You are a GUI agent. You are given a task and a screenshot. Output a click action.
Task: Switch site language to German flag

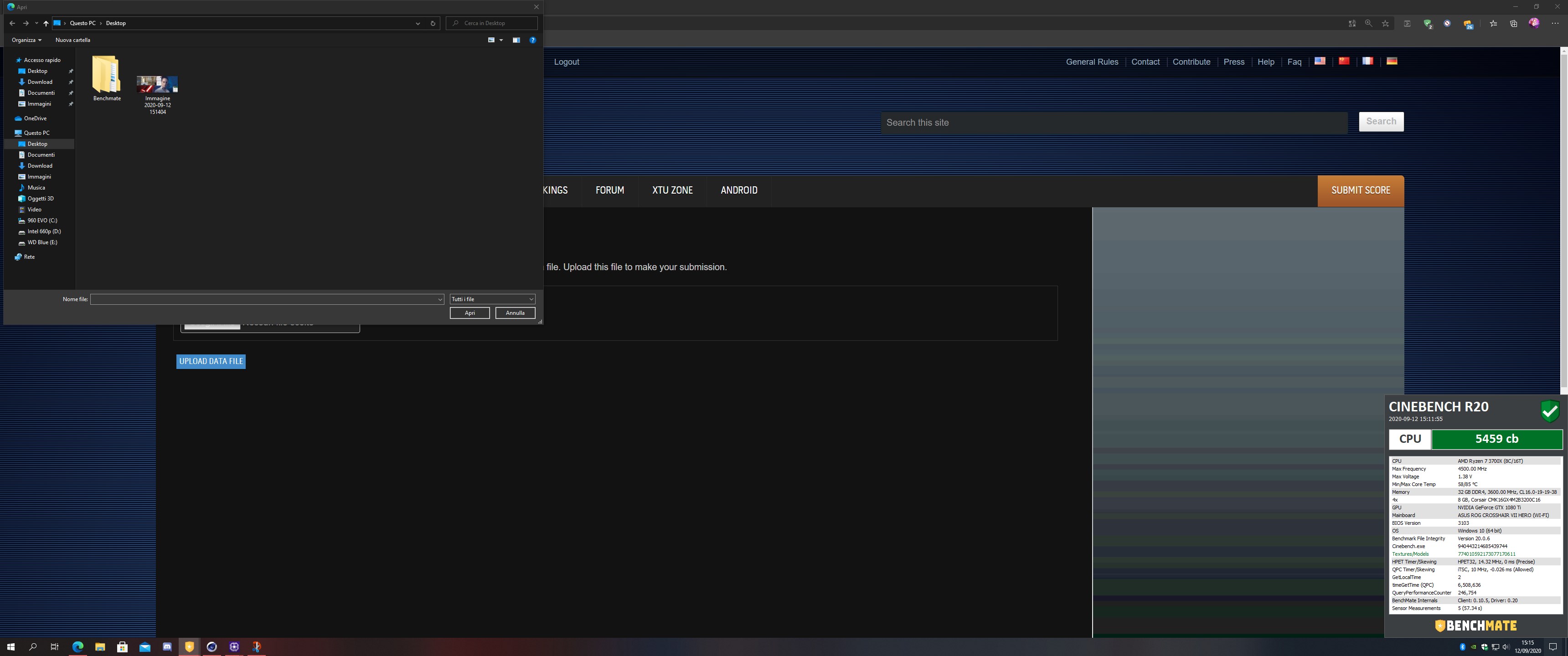[x=1392, y=61]
